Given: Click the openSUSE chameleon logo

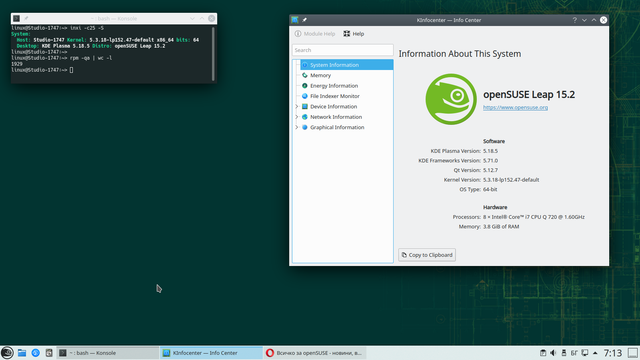Looking at the screenshot, I should click(x=451, y=99).
